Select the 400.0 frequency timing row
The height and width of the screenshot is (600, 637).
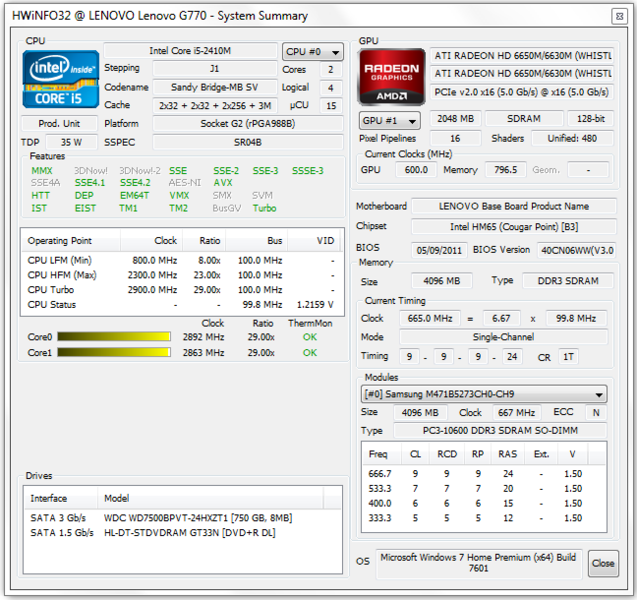tap(484, 503)
